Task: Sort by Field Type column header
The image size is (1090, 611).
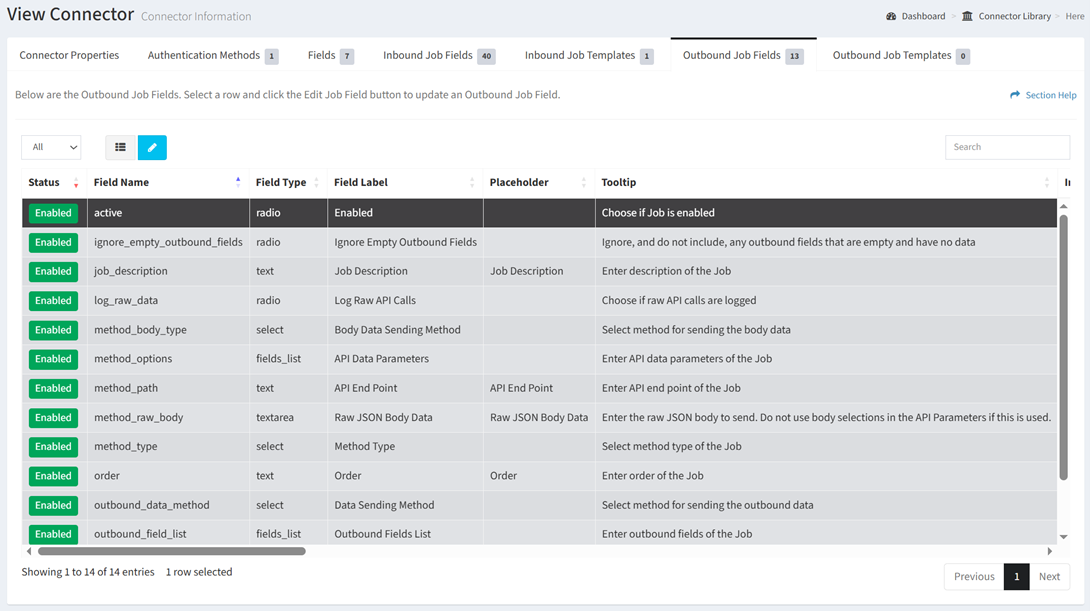Action: [281, 182]
